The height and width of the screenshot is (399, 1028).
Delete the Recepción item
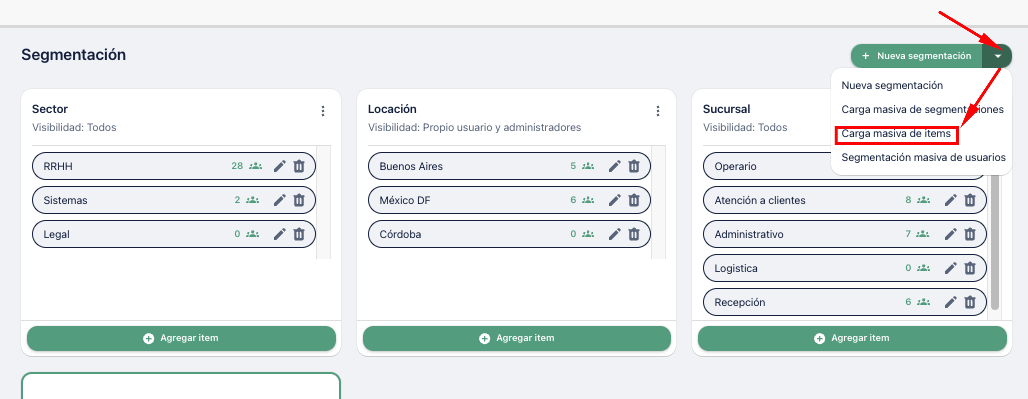(x=970, y=302)
